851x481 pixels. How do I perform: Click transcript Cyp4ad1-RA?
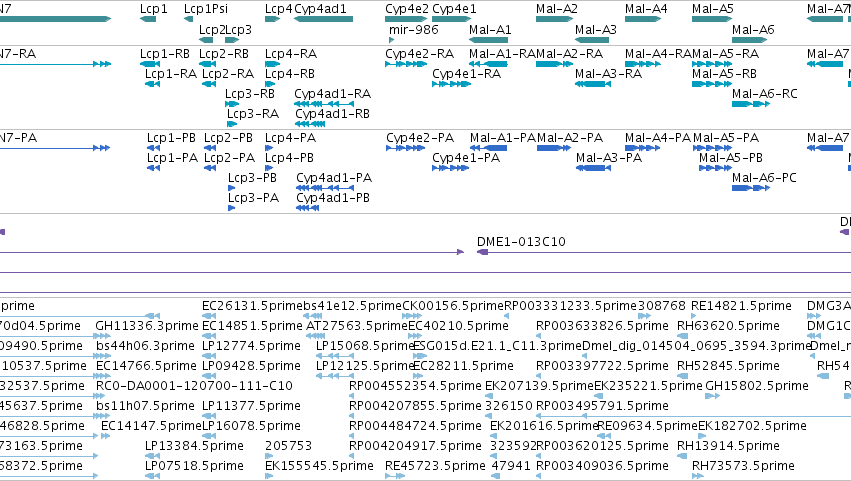click(x=324, y=104)
